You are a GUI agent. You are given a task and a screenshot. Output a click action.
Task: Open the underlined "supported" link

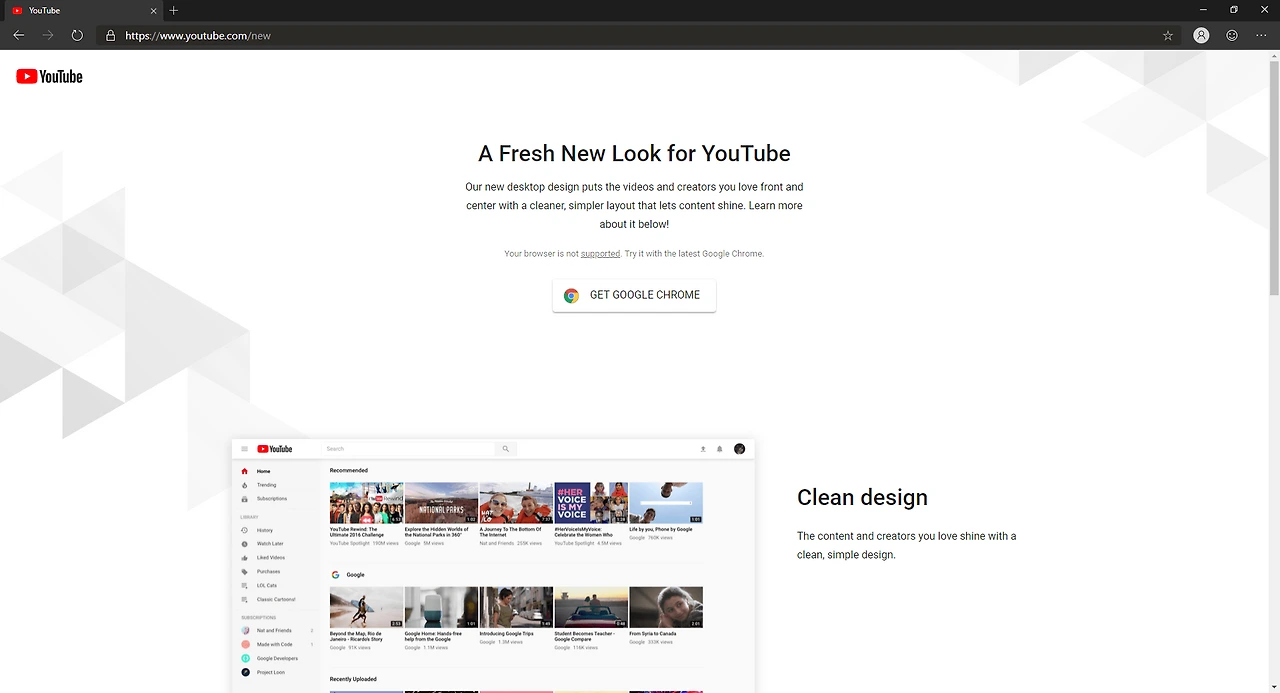click(x=600, y=254)
